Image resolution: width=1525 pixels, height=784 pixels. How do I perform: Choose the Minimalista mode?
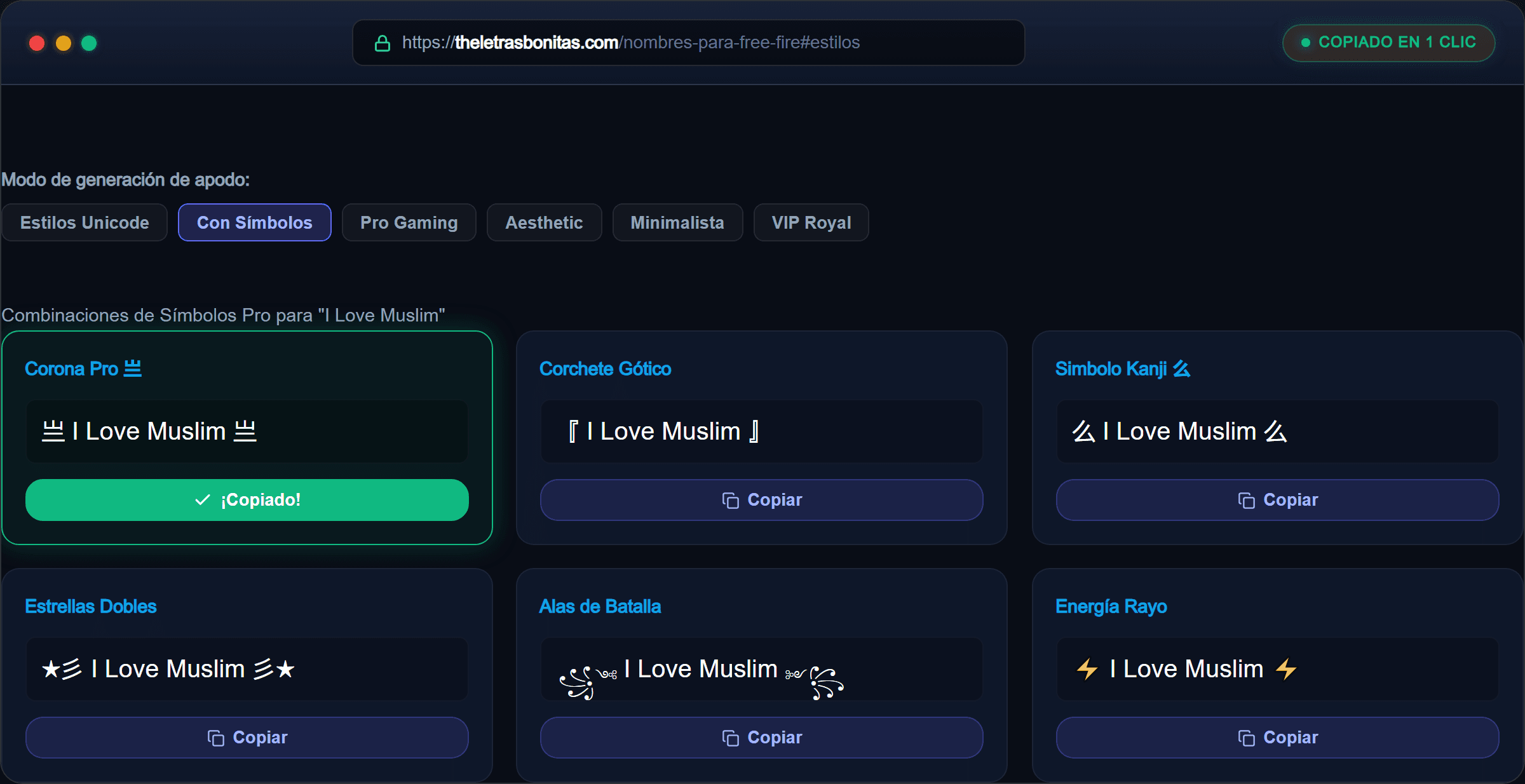[x=677, y=222]
